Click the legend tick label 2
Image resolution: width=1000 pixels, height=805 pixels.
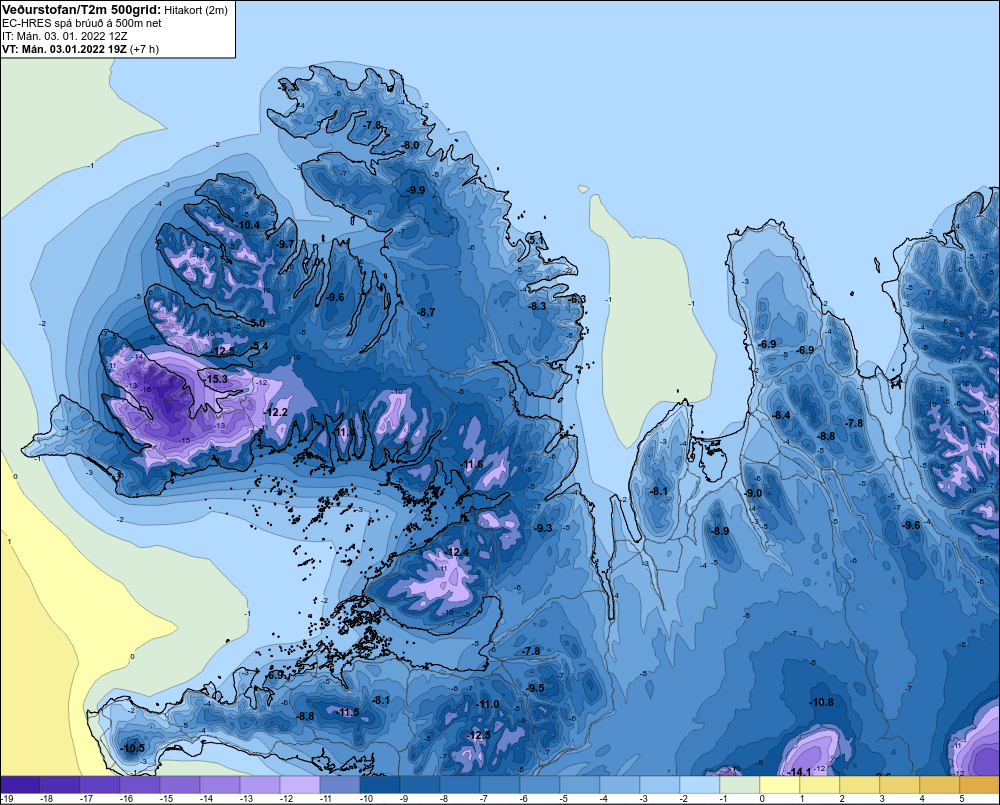tap(842, 799)
